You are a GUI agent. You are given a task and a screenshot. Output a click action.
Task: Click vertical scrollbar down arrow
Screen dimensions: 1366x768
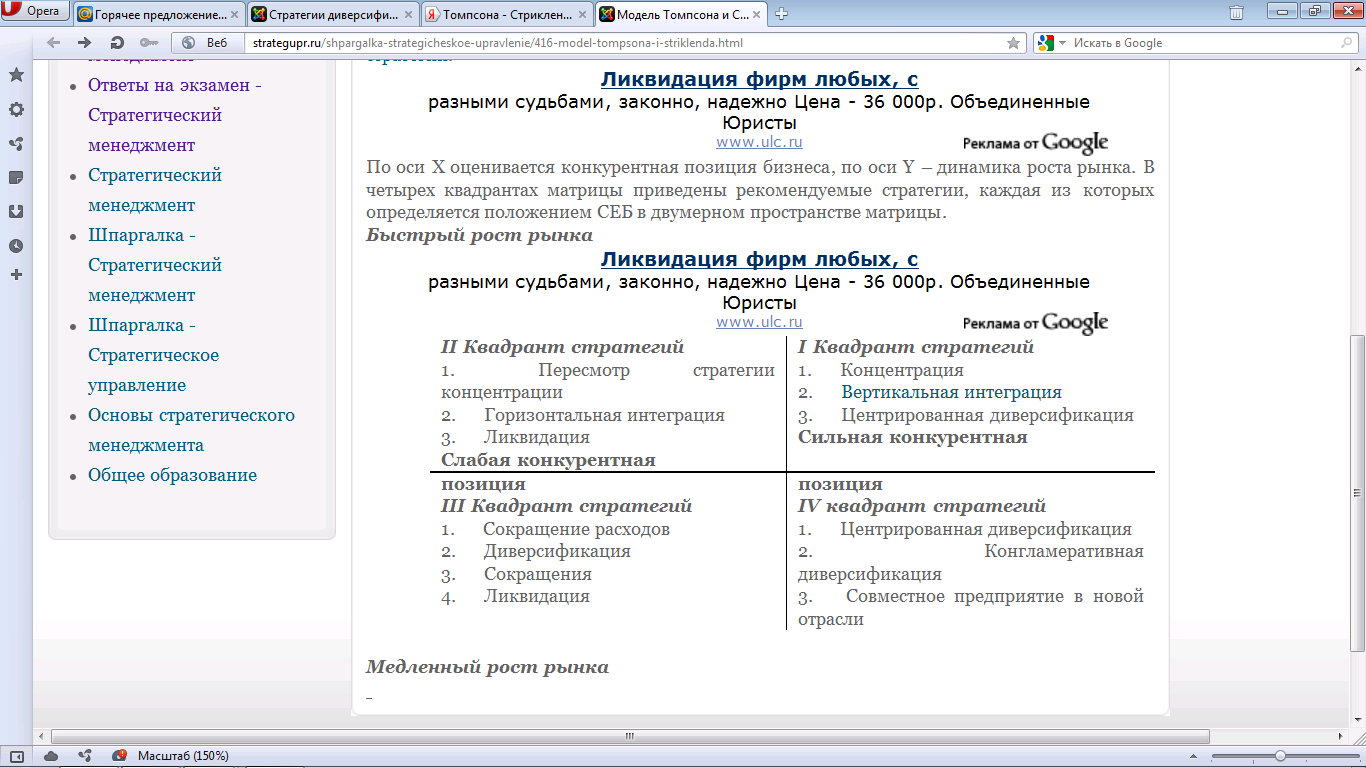click(1358, 720)
